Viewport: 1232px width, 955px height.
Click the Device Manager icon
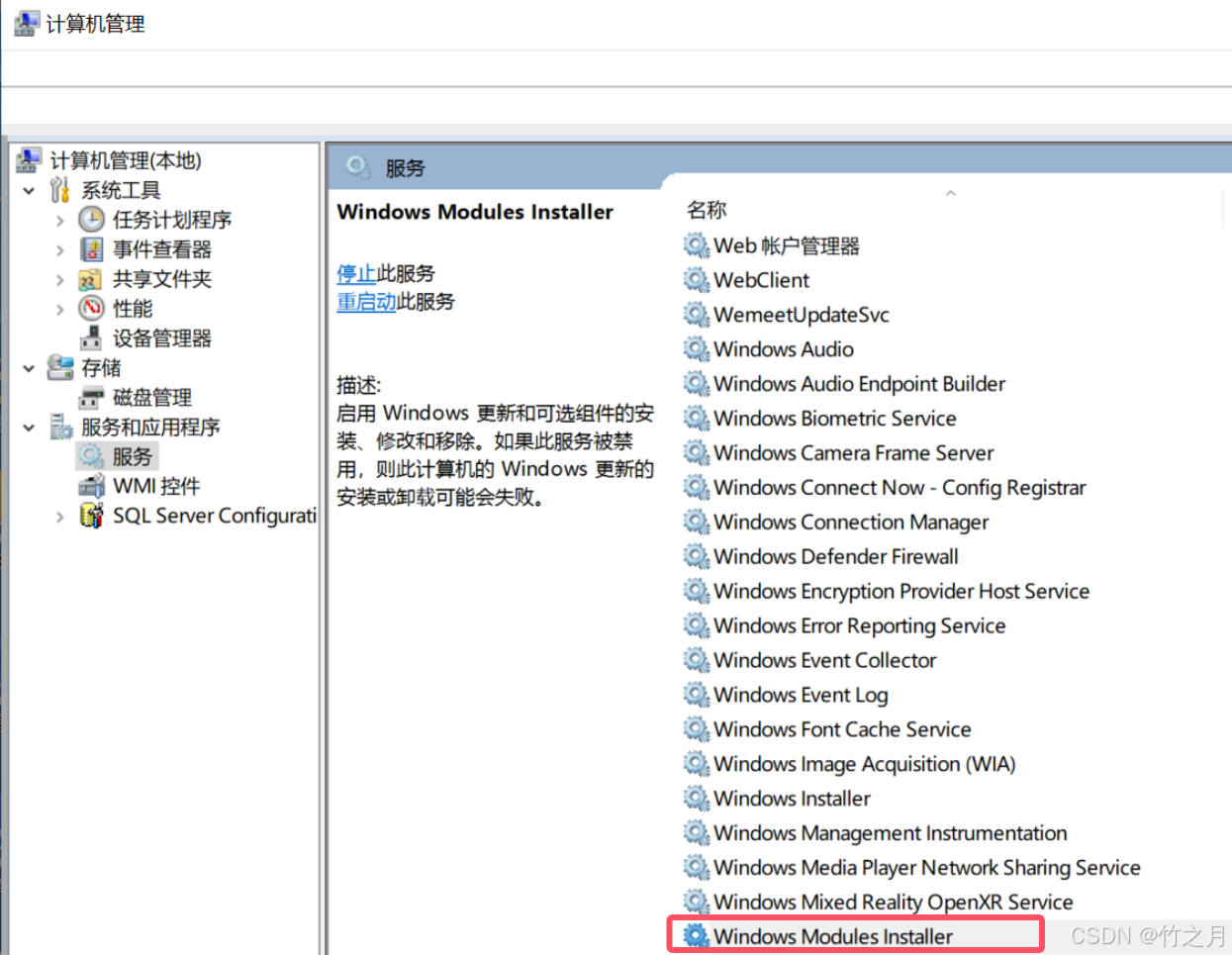click(91, 337)
